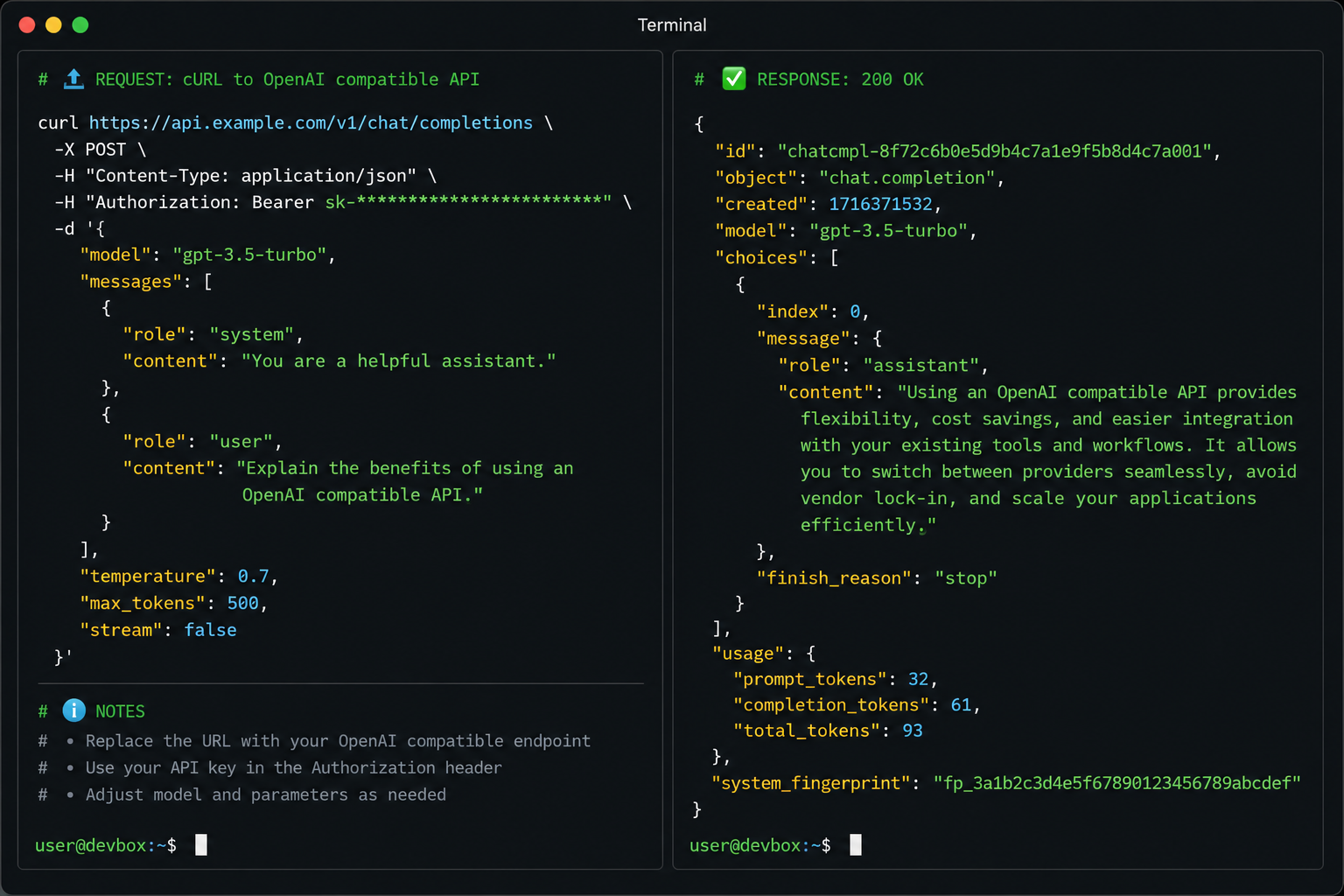Click the NOTES heading text
Screen dimensions: 1344x896
click(120, 711)
